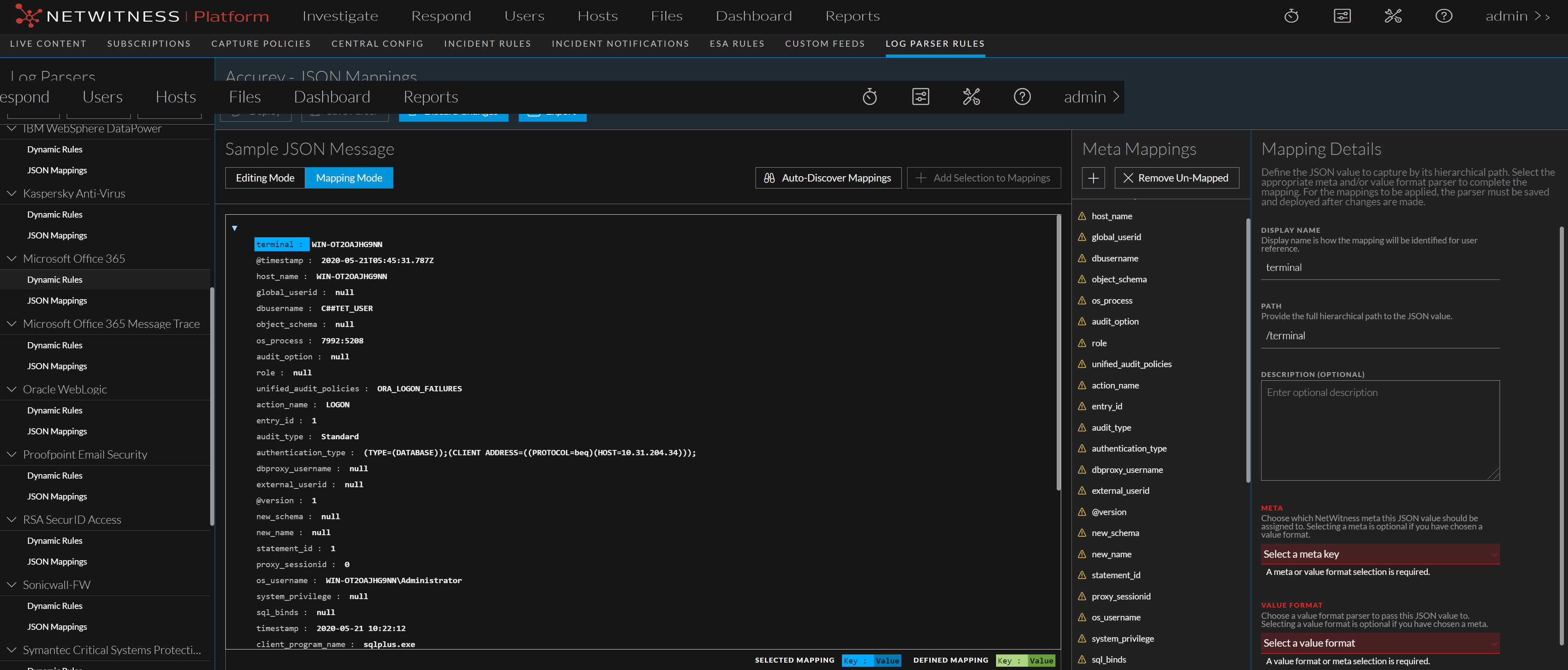Viewport: 1568px width, 670px height.
Task: Switch to Mapping Mode
Action: click(x=349, y=178)
